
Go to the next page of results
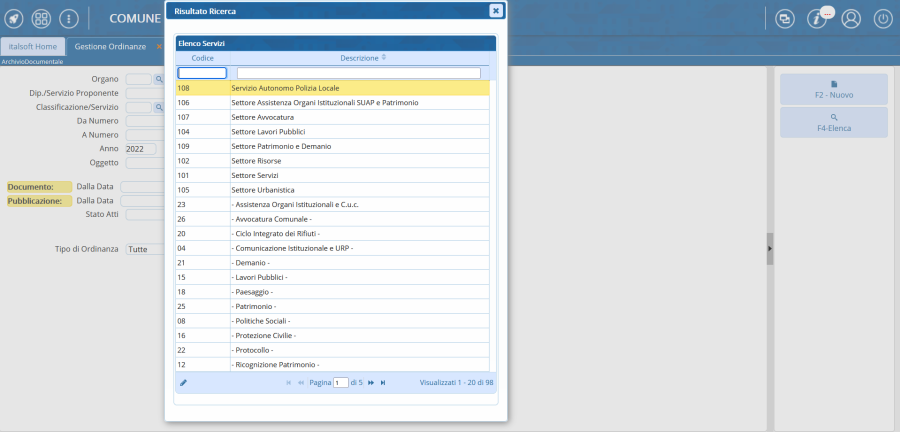[x=371, y=382]
